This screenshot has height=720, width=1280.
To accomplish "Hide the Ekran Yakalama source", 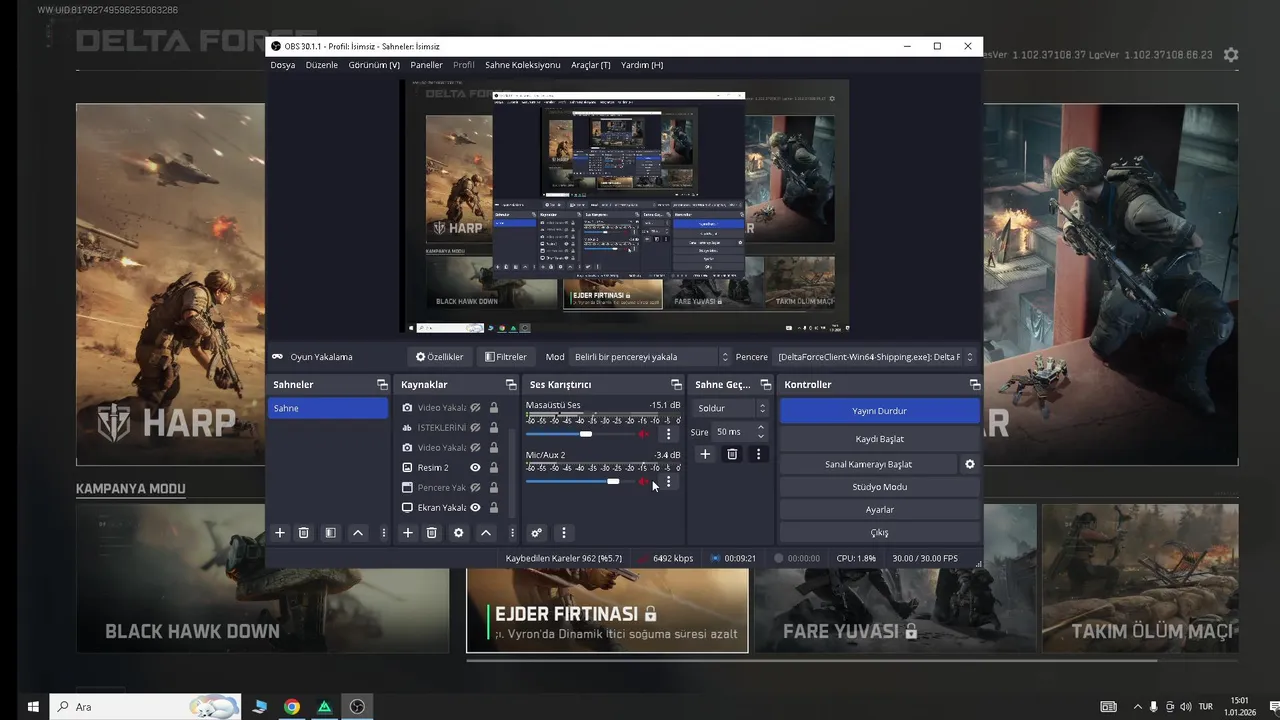I will point(476,508).
